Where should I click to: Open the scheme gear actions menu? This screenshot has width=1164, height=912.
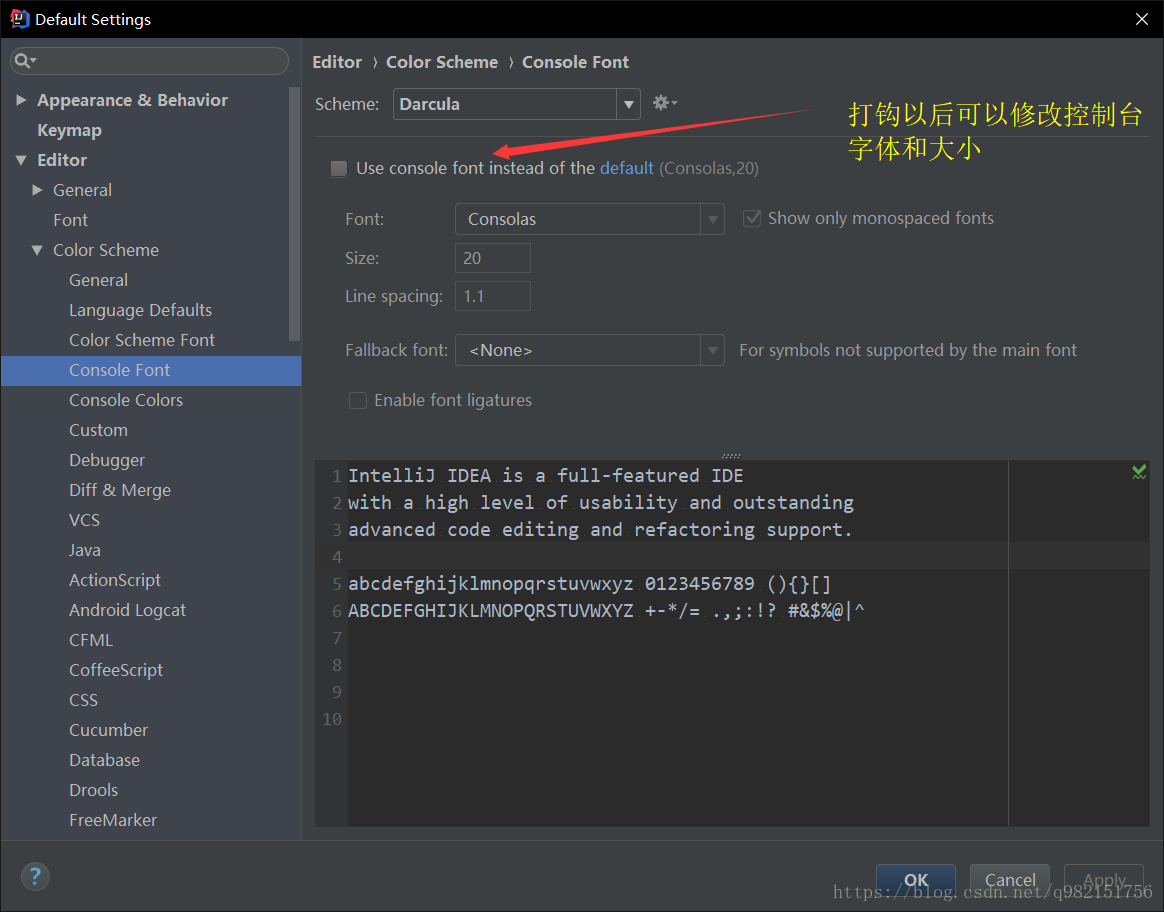click(664, 103)
